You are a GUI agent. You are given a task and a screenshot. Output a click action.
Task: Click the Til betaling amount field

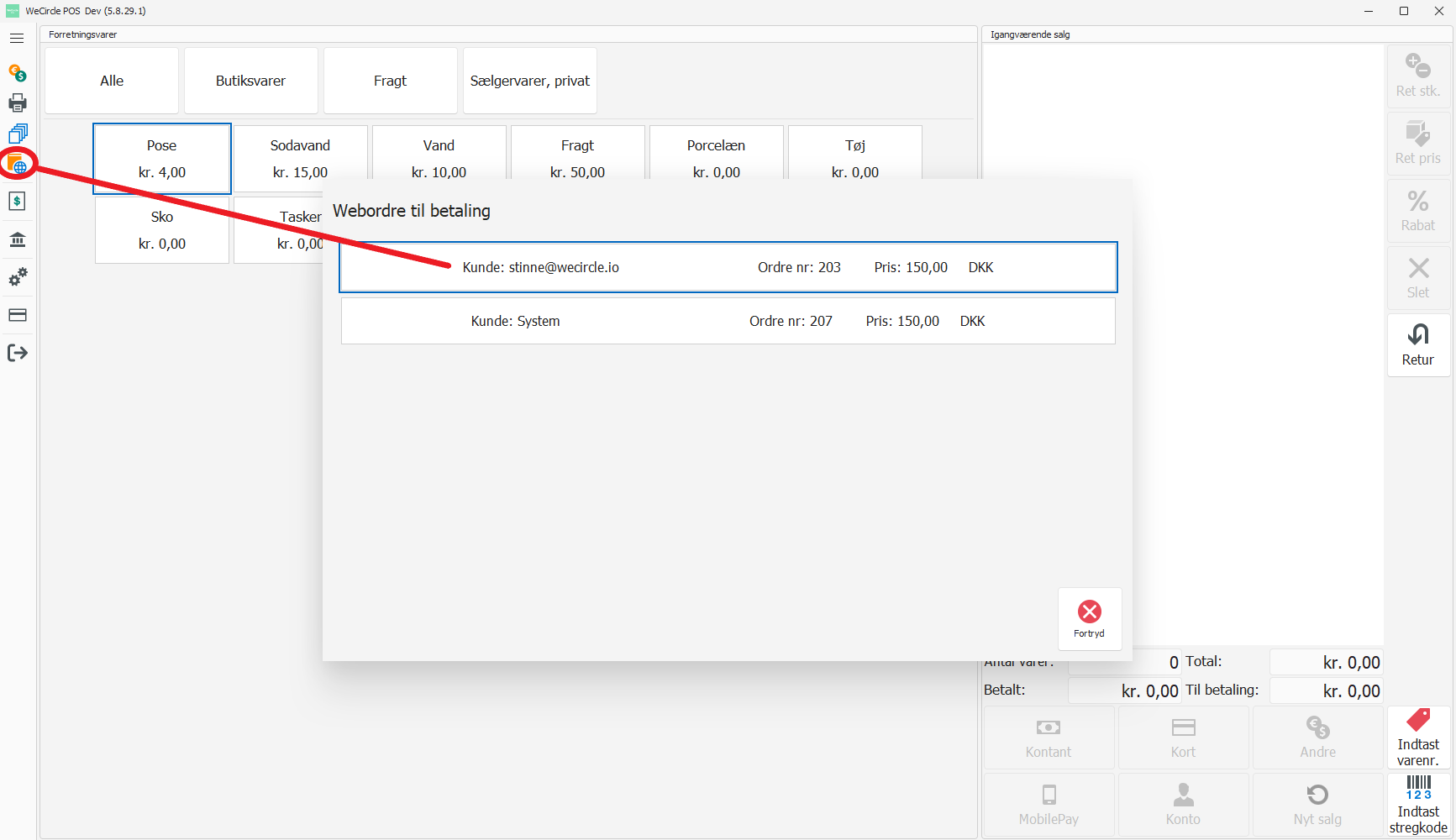click(x=1326, y=690)
